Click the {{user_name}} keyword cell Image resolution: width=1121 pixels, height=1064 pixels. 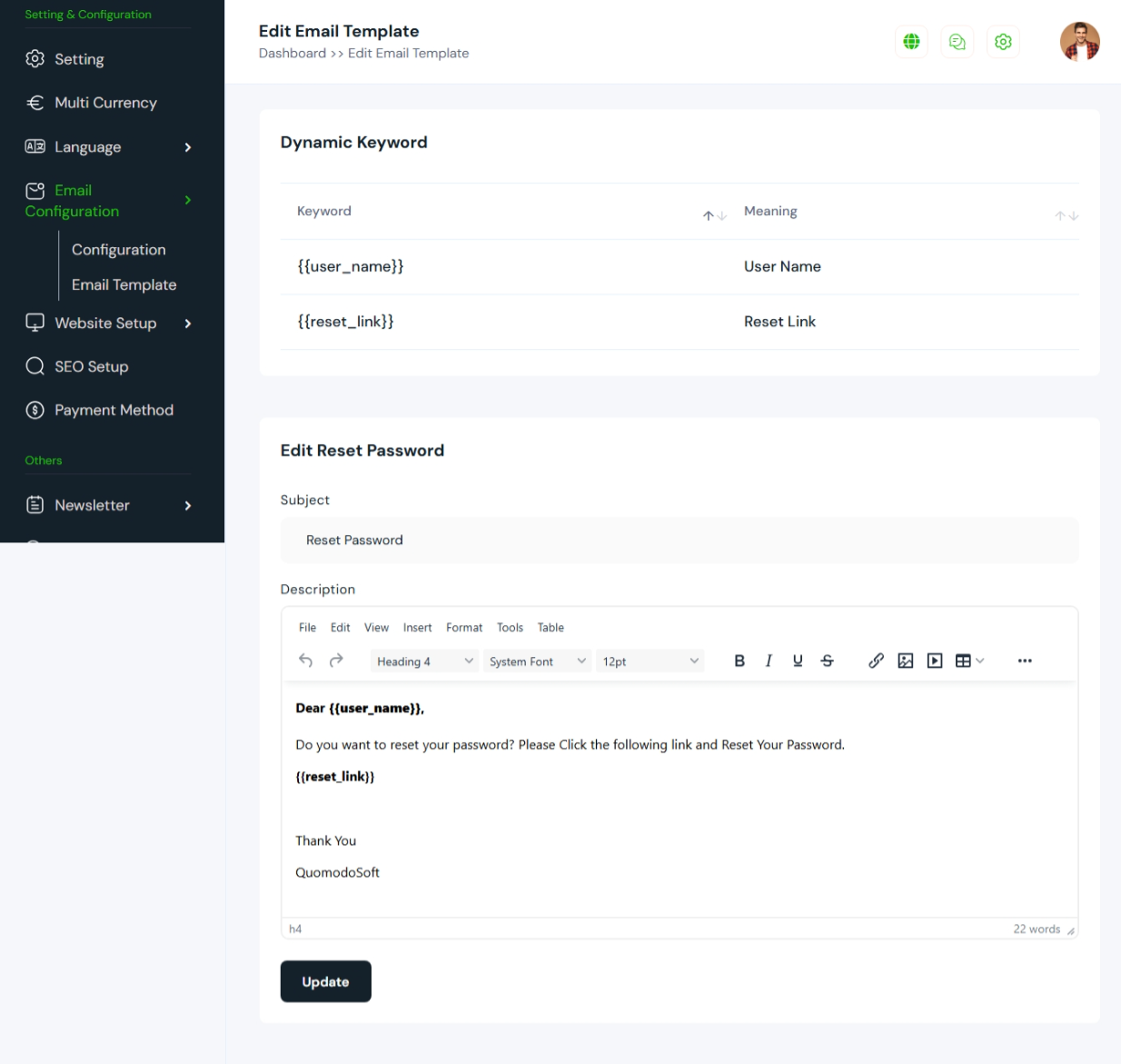[351, 266]
